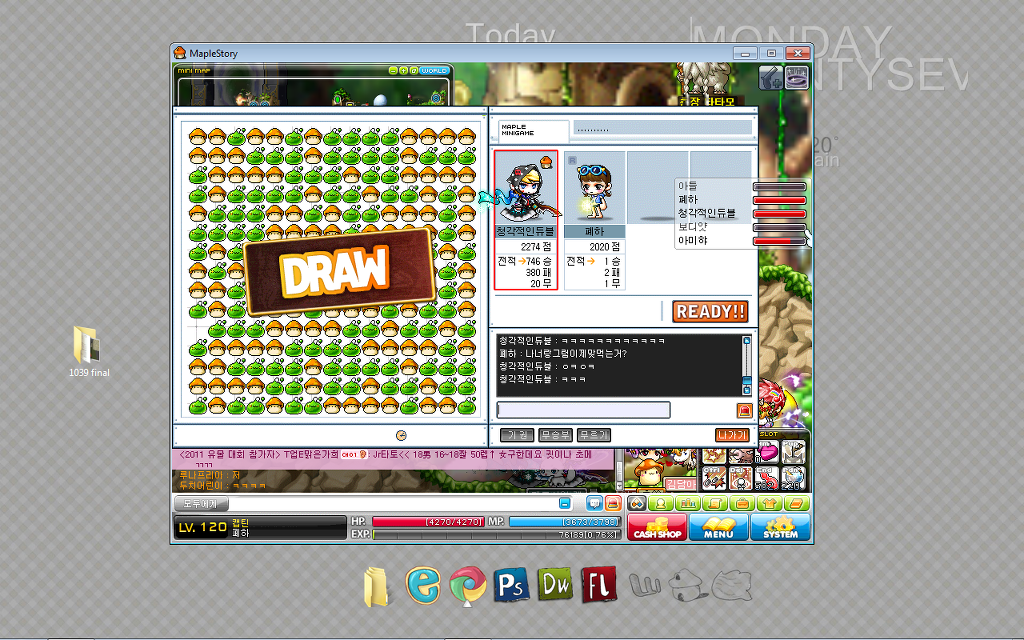
Task: Click the pink megaphone announcement message
Action: coord(394,458)
